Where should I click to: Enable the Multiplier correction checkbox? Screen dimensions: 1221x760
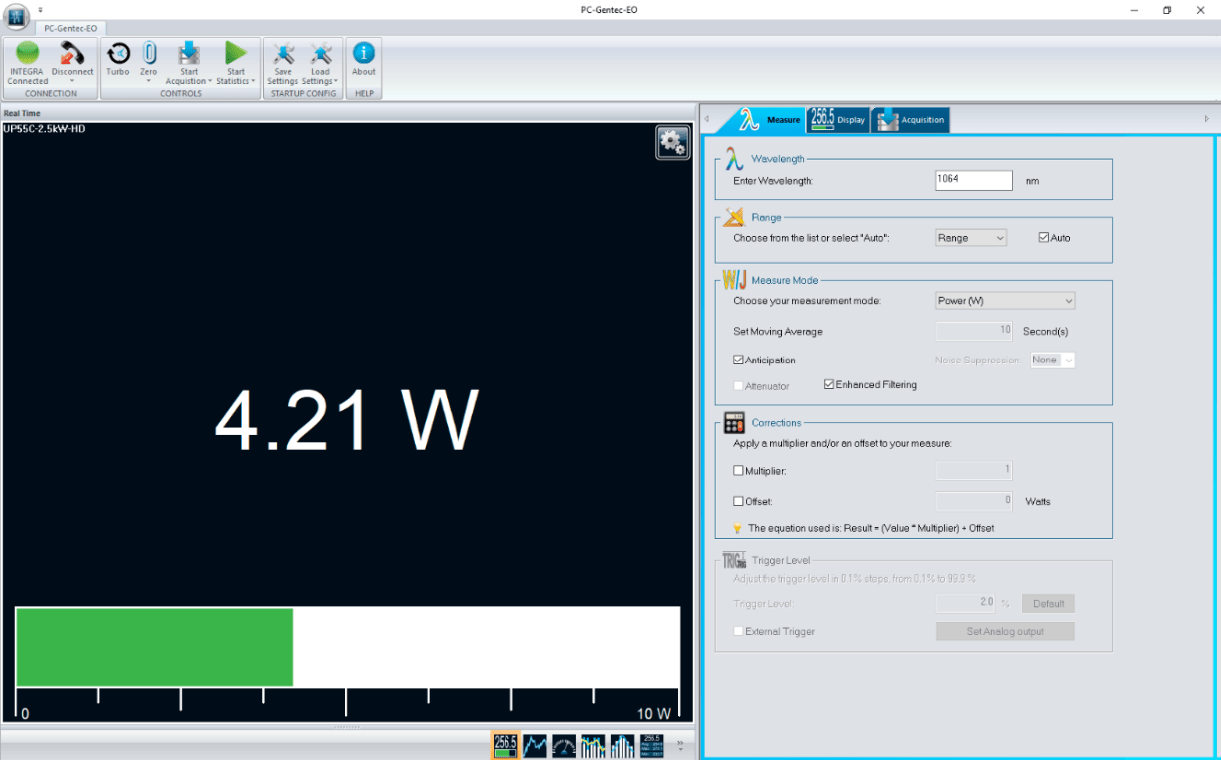point(738,470)
